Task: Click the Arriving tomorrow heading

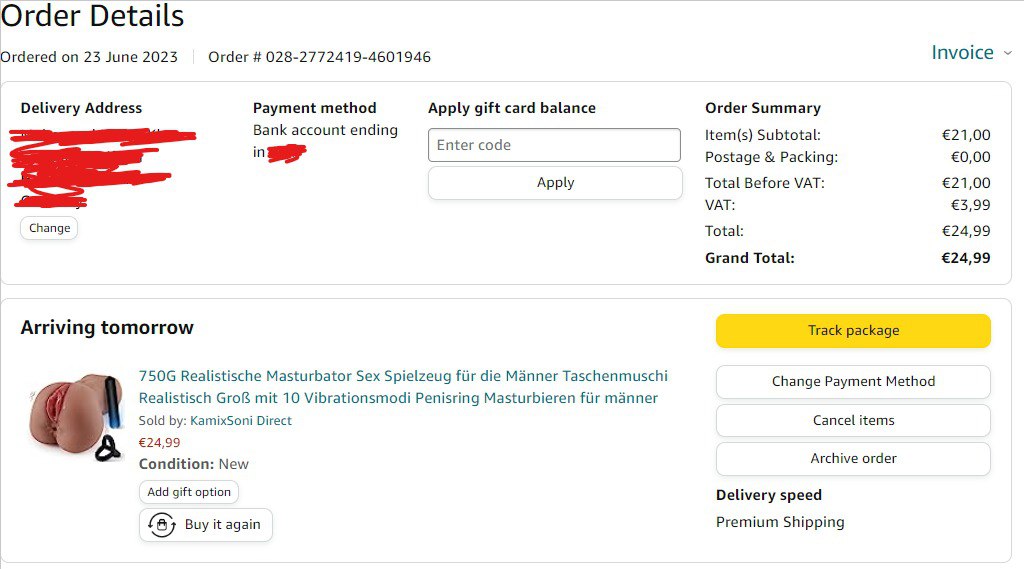Action: [107, 328]
